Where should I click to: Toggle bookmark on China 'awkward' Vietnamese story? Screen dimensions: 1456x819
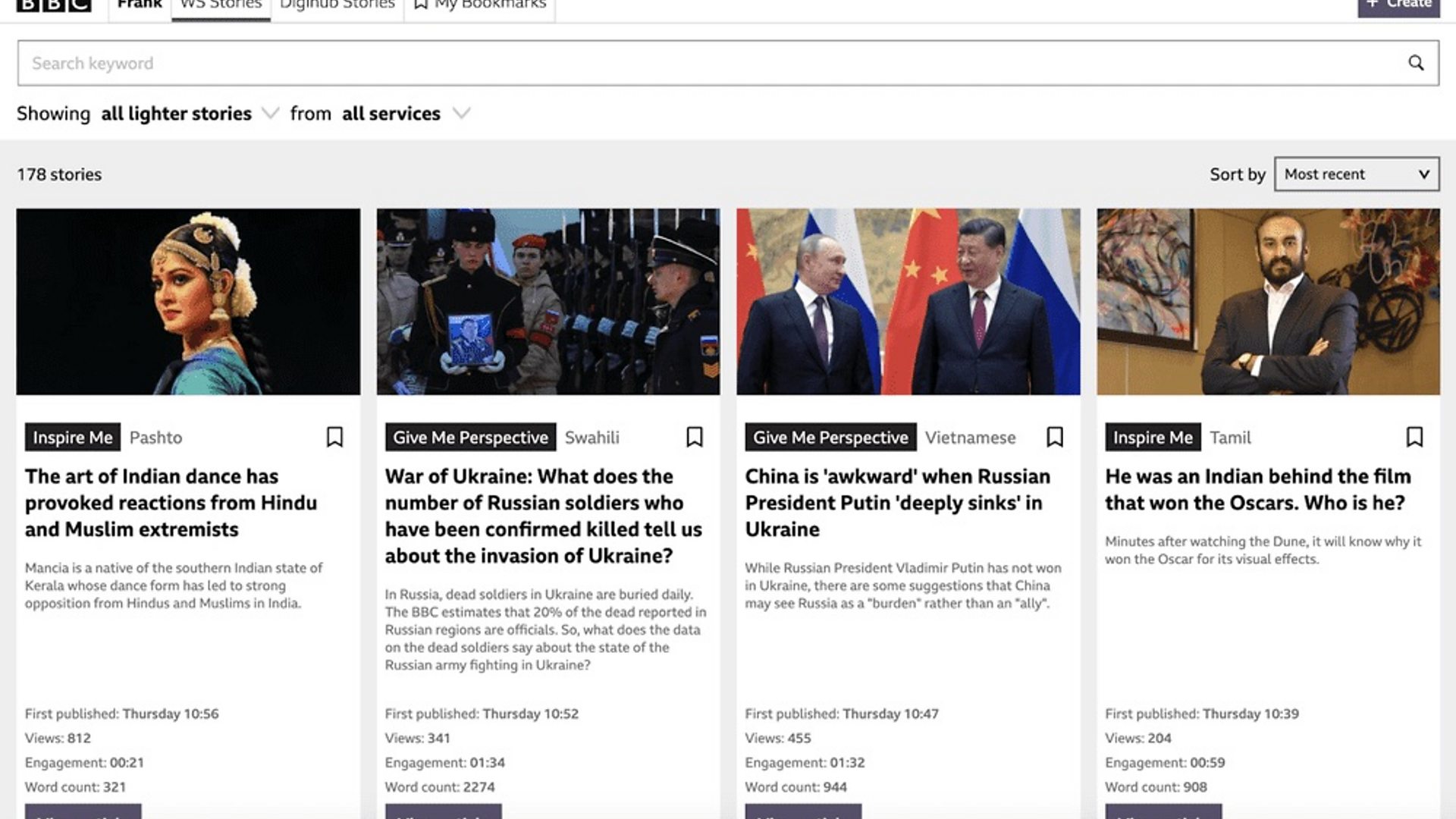pyautogui.click(x=1054, y=437)
